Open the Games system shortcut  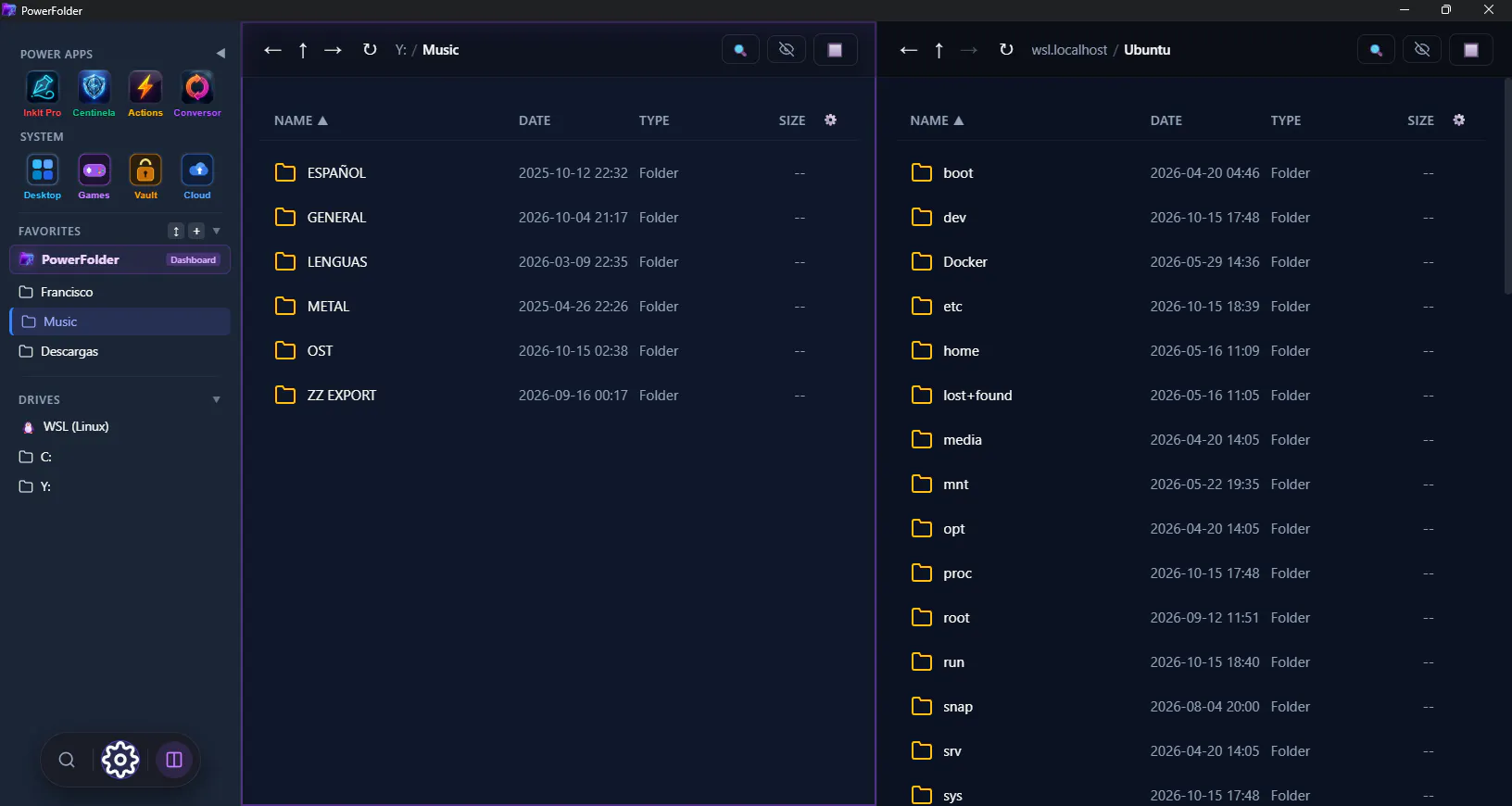[94, 176]
